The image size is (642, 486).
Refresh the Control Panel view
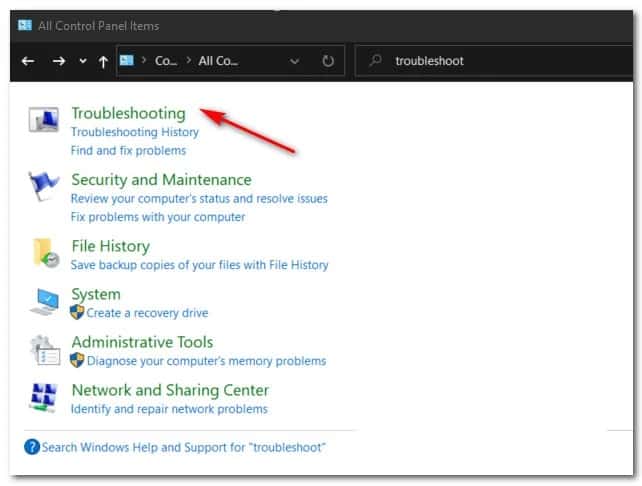[328, 61]
